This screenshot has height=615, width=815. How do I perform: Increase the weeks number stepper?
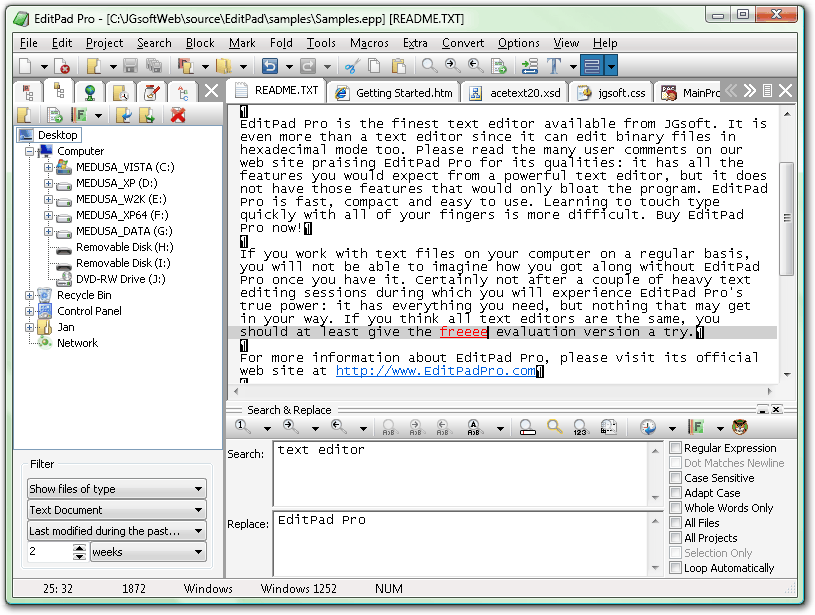coord(79,548)
